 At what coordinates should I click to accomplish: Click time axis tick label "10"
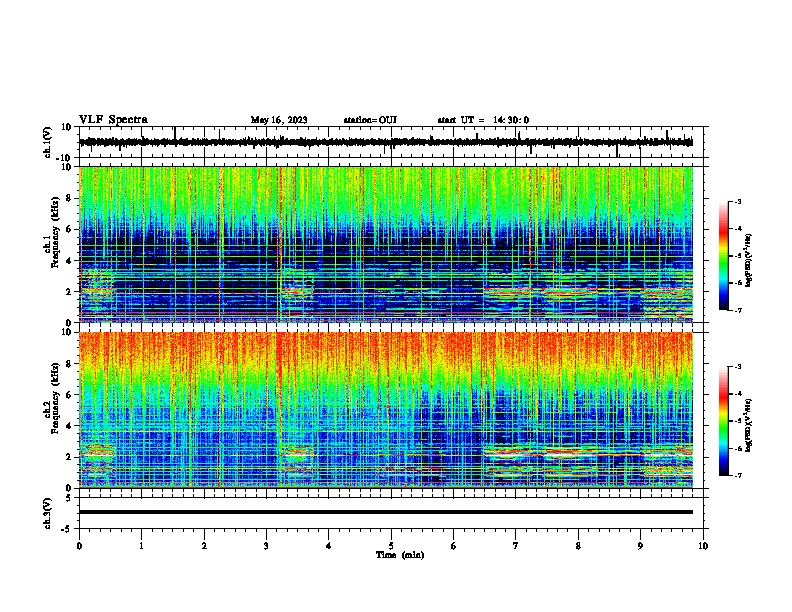tap(703, 546)
